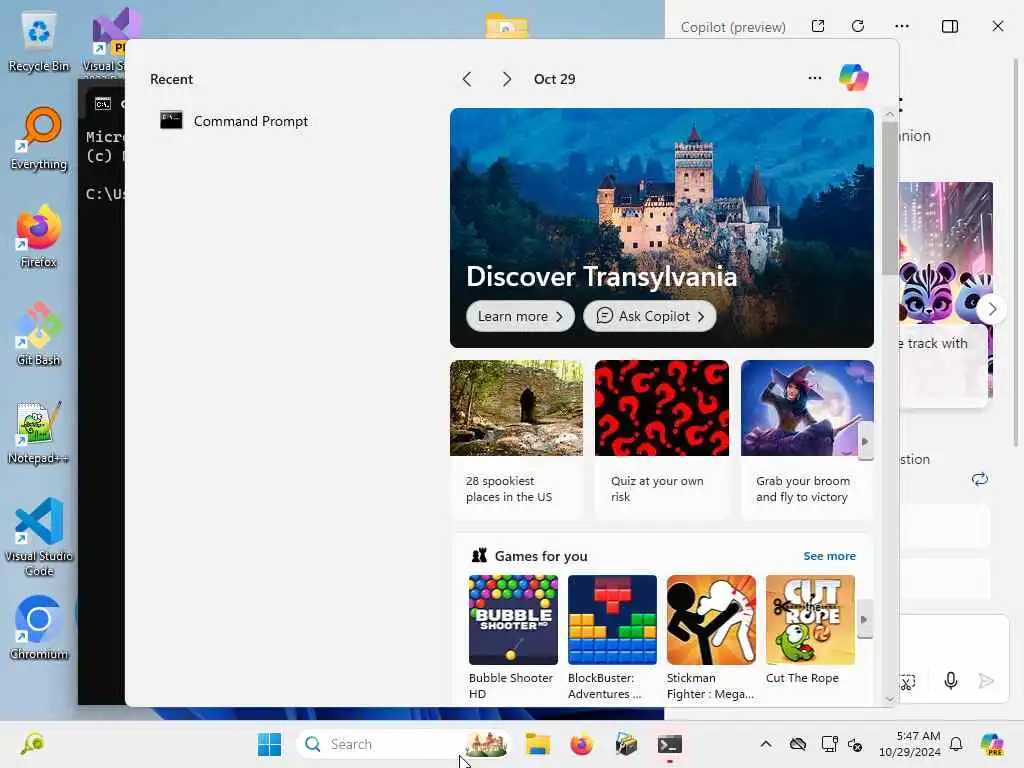
Task: Click Copilot carousel next arrow
Action: [x=992, y=309]
